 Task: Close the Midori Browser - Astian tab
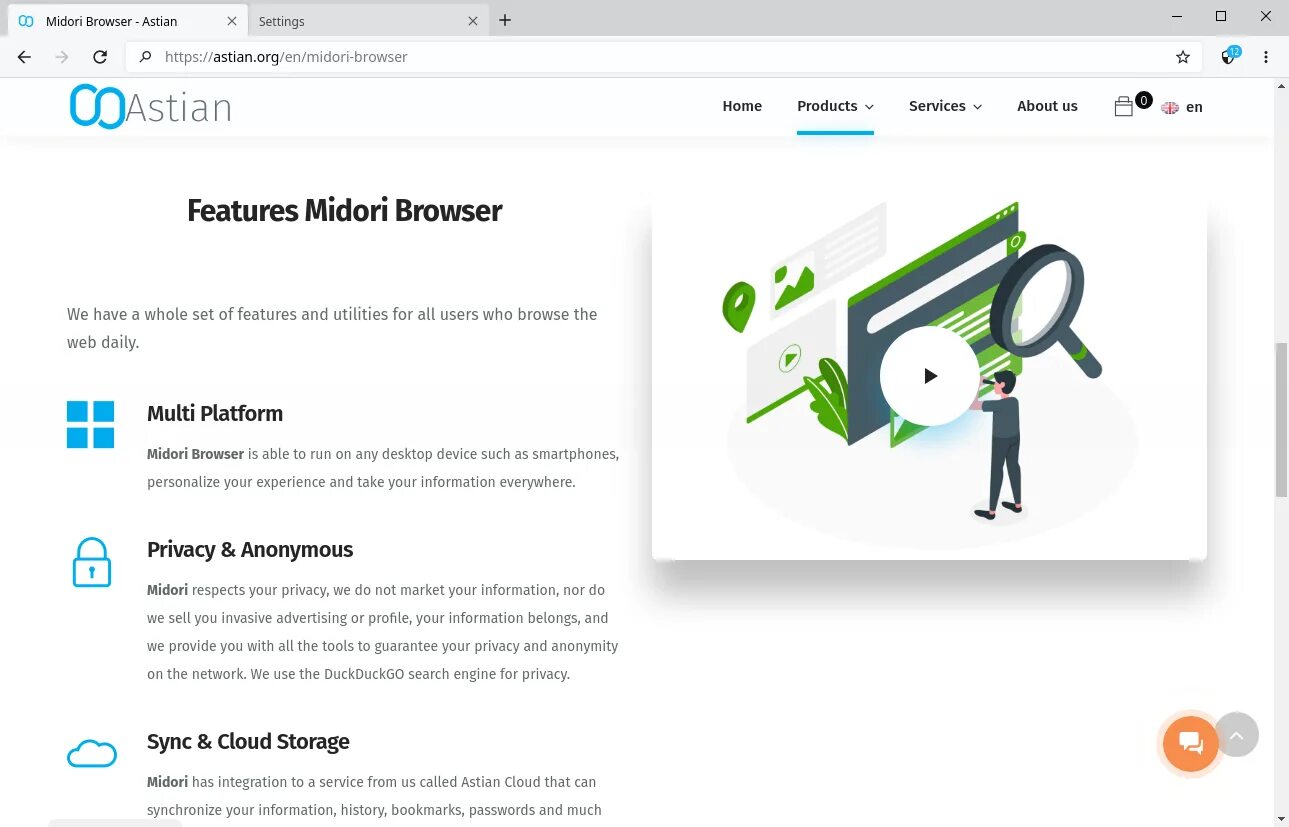(232, 21)
